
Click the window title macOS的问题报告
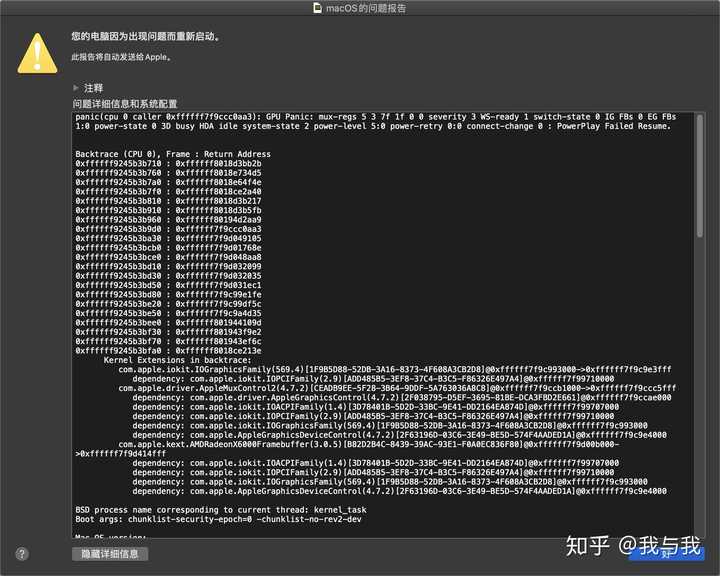tap(366, 8)
